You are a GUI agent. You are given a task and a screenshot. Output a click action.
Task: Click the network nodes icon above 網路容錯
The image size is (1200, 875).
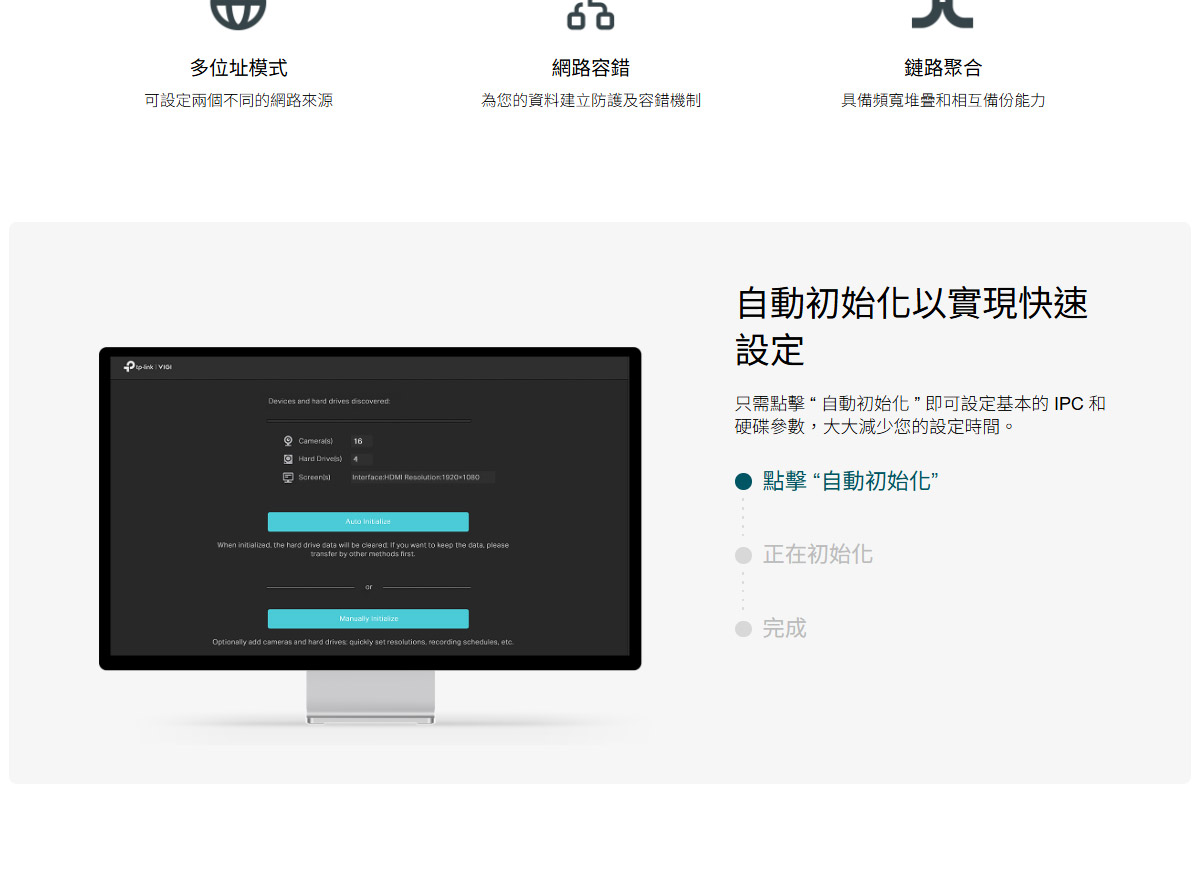click(590, 14)
